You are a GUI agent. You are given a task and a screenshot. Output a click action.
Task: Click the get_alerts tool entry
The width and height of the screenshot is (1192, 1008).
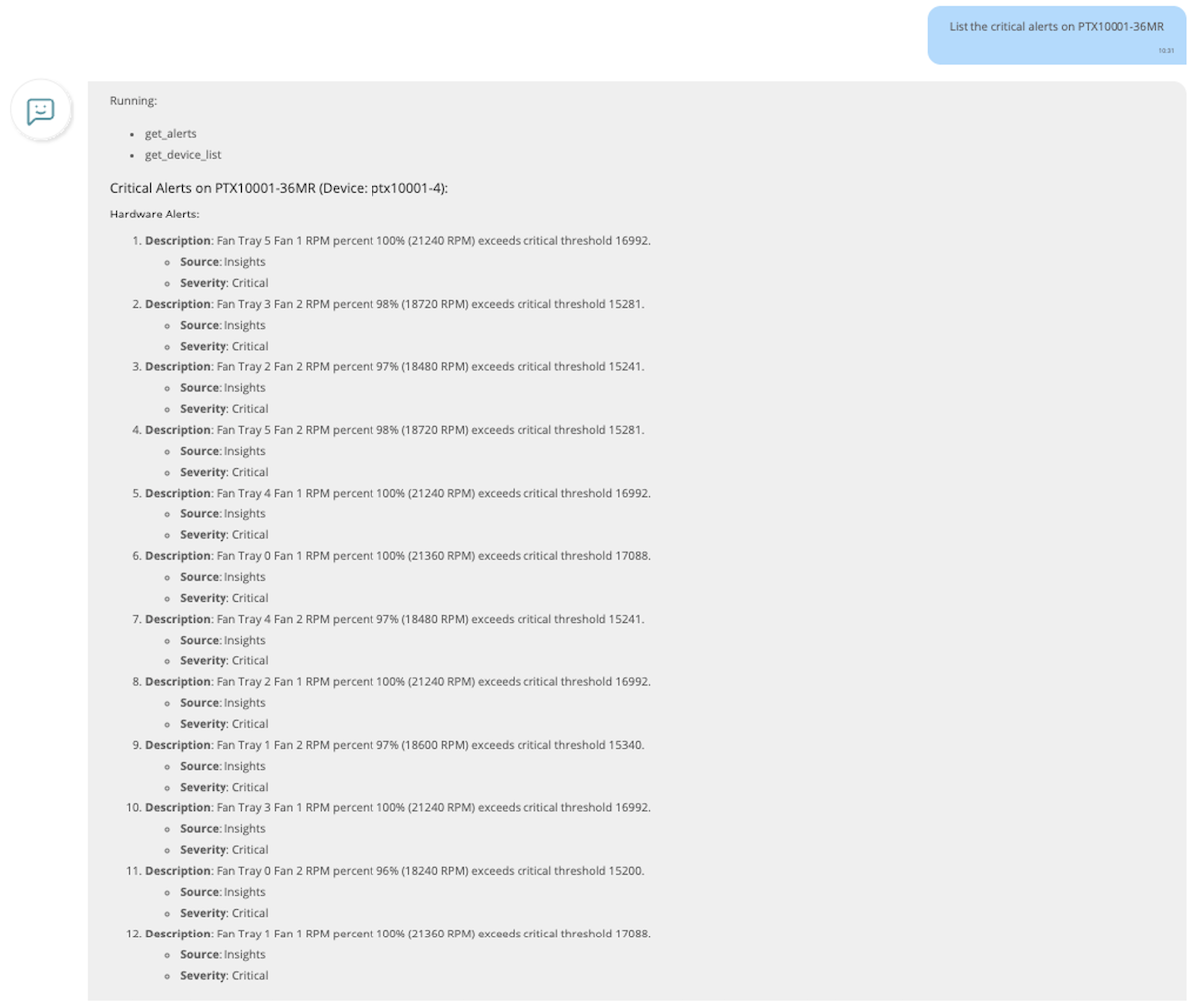click(171, 134)
